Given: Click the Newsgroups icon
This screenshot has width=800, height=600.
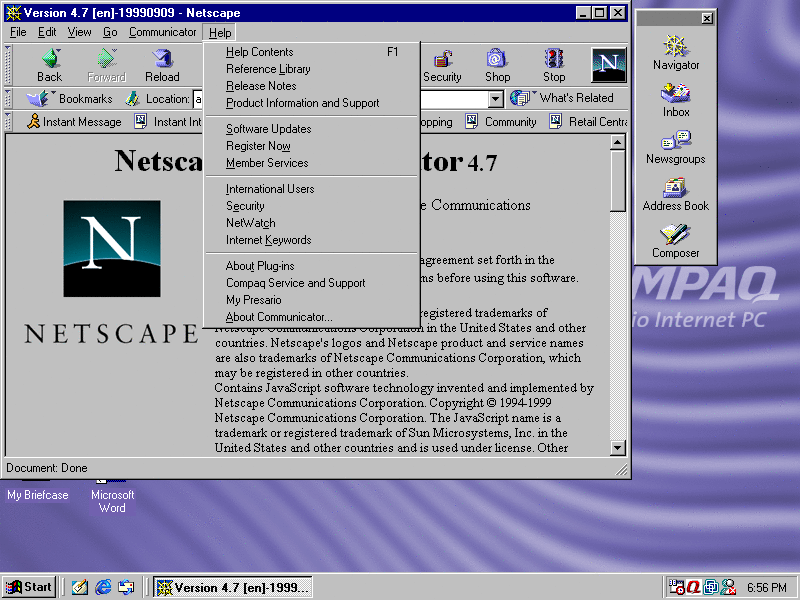Looking at the screenshot, I should (x=676, y=143).
